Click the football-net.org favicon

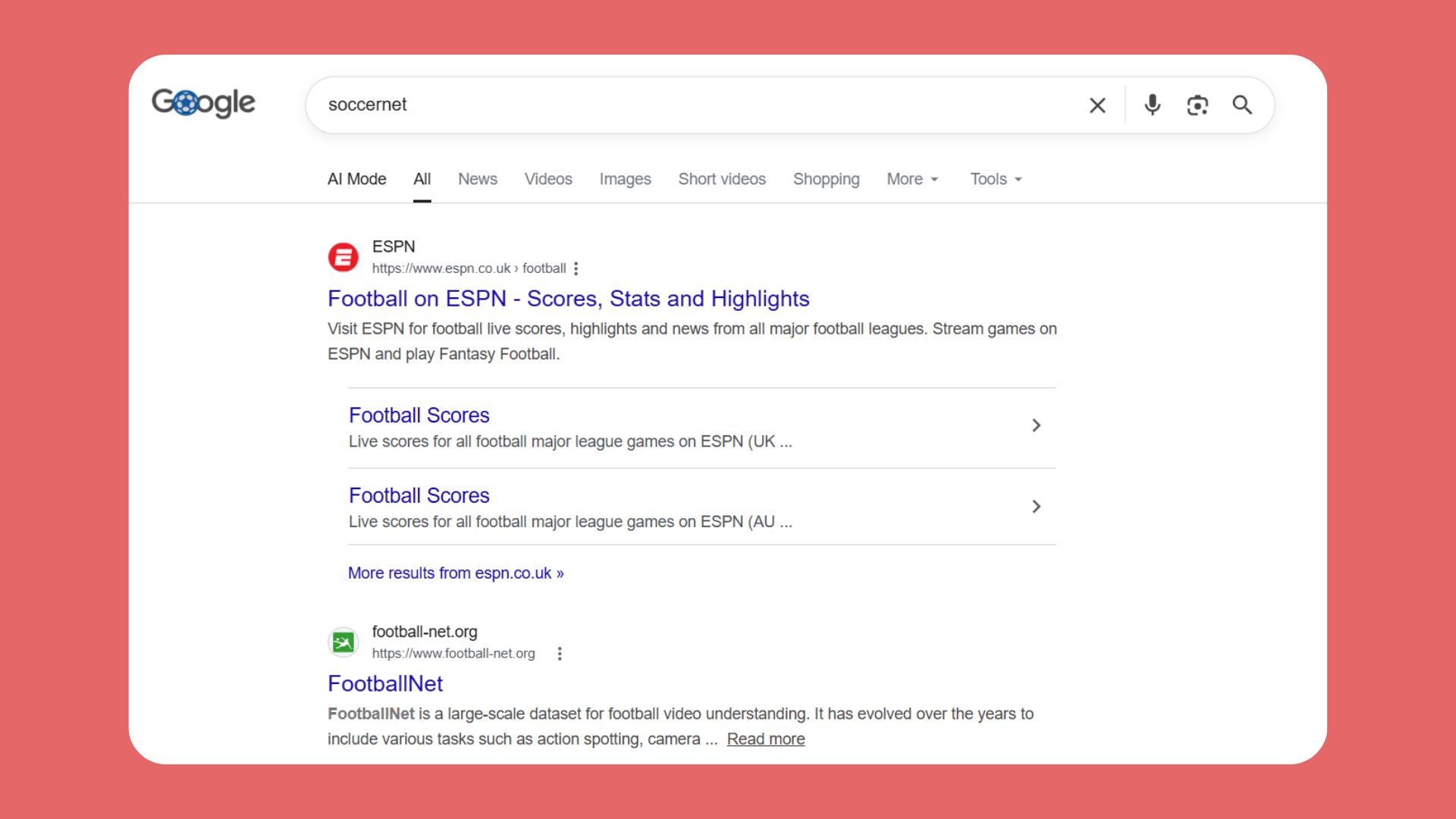(344, 642)
